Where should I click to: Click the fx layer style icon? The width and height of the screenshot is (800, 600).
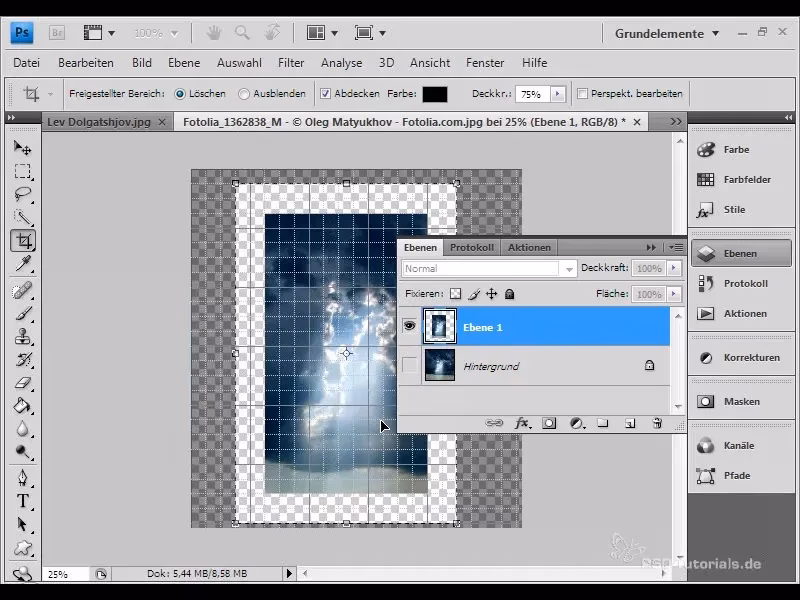click(x=521, y=423)
